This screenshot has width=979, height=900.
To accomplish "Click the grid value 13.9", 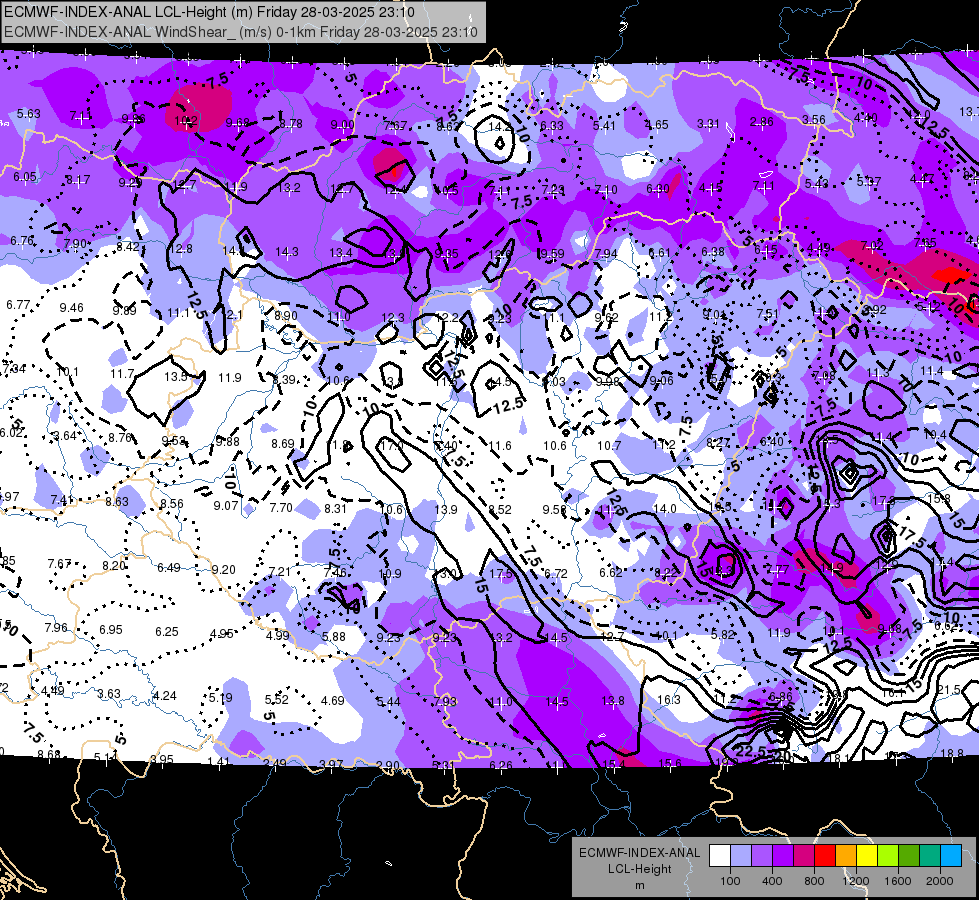I will click(446, 510).
